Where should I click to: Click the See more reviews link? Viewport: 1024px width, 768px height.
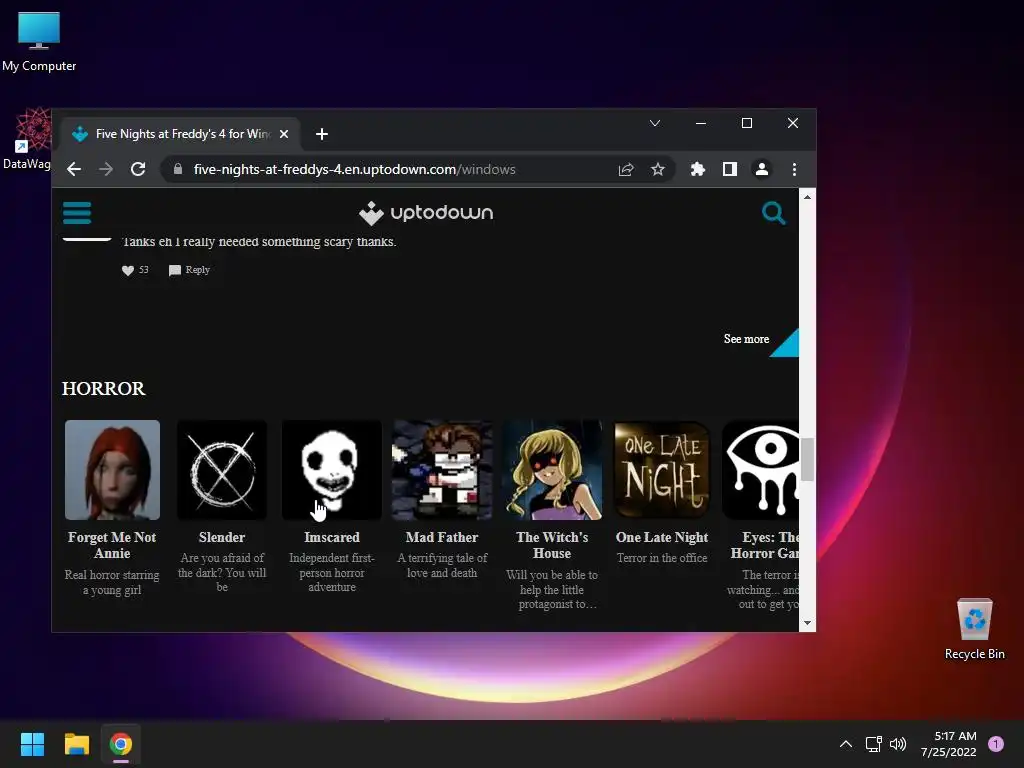(x=746, y=339)
